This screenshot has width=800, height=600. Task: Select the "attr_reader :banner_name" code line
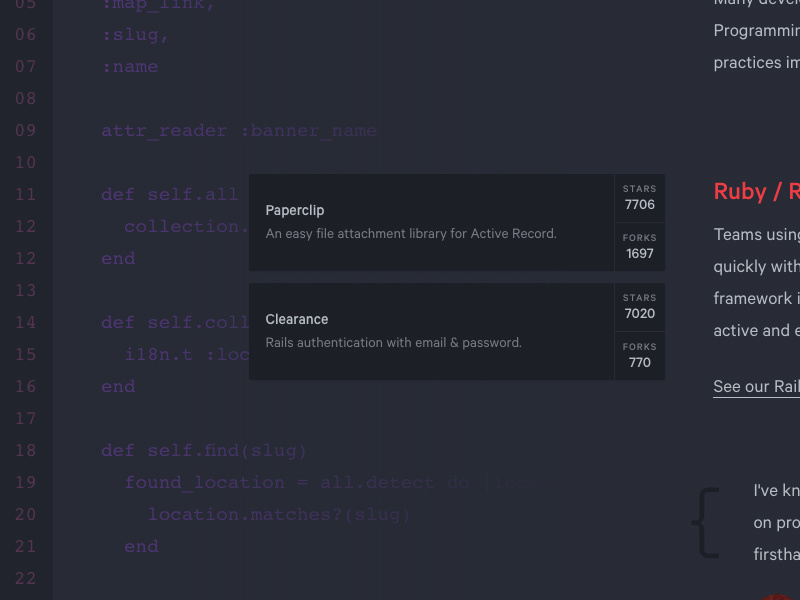coord(238,130)
